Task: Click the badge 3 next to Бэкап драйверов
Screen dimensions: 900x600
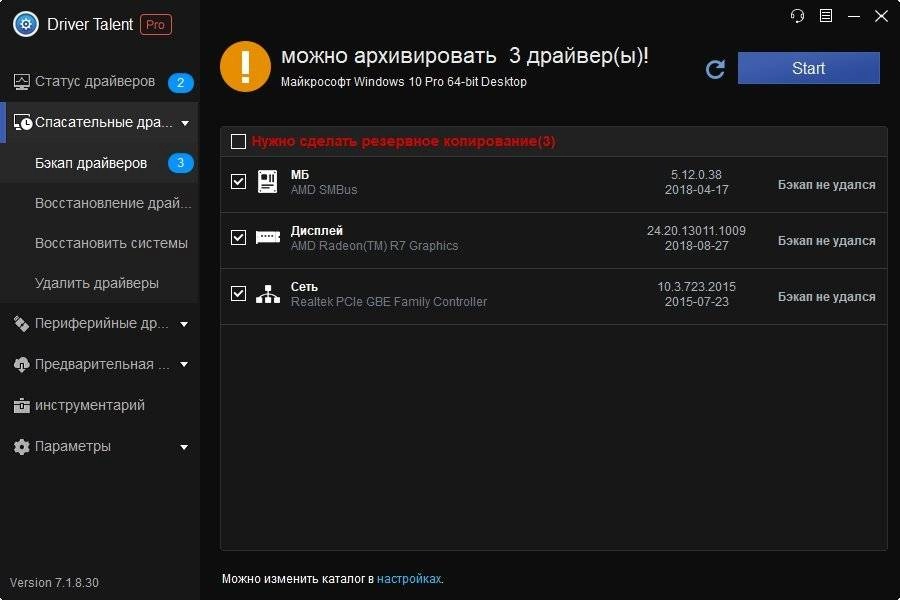Action: tap(180, 163)
